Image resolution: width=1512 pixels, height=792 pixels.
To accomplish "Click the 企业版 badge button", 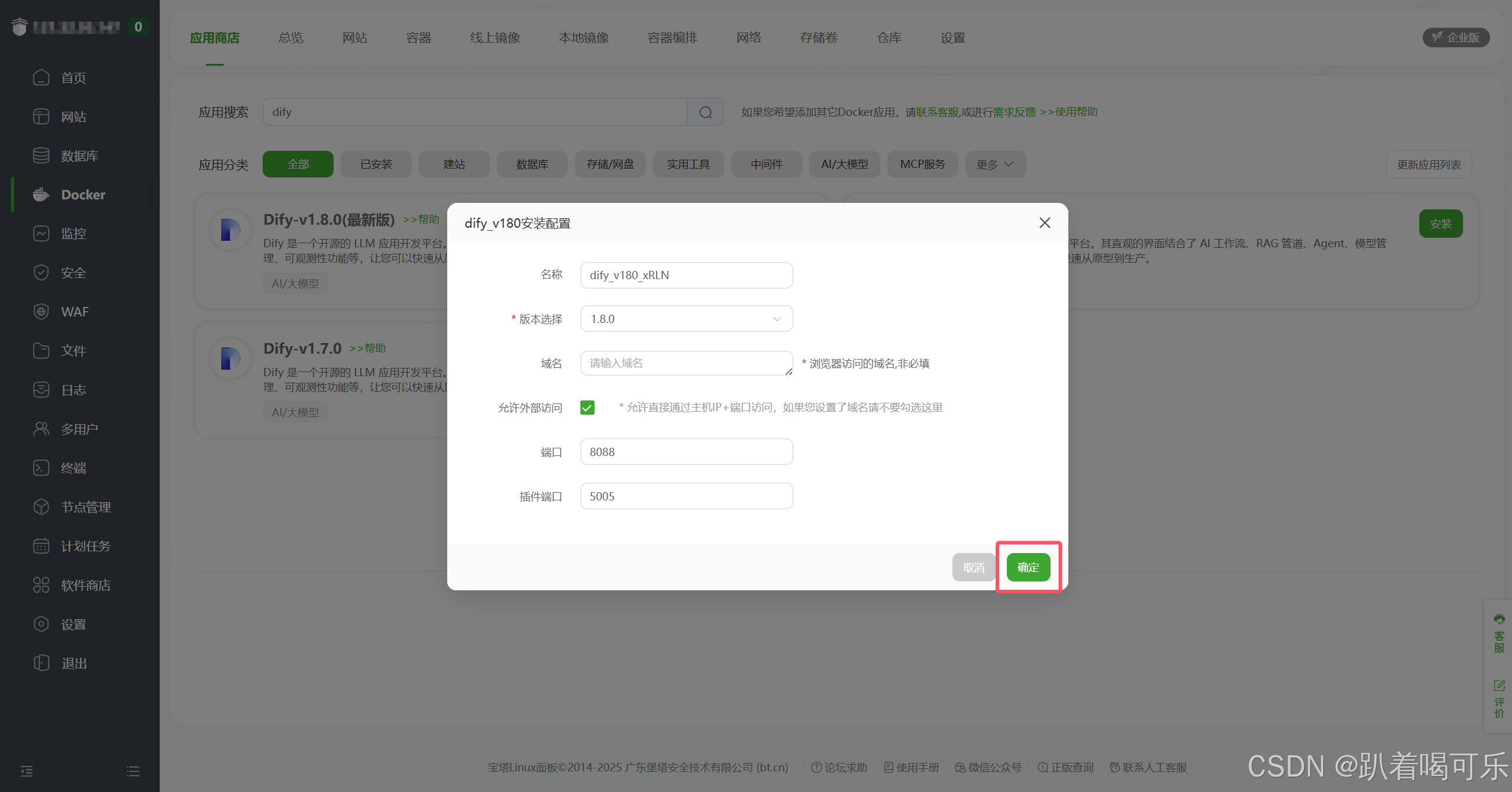I will 1456,37.
